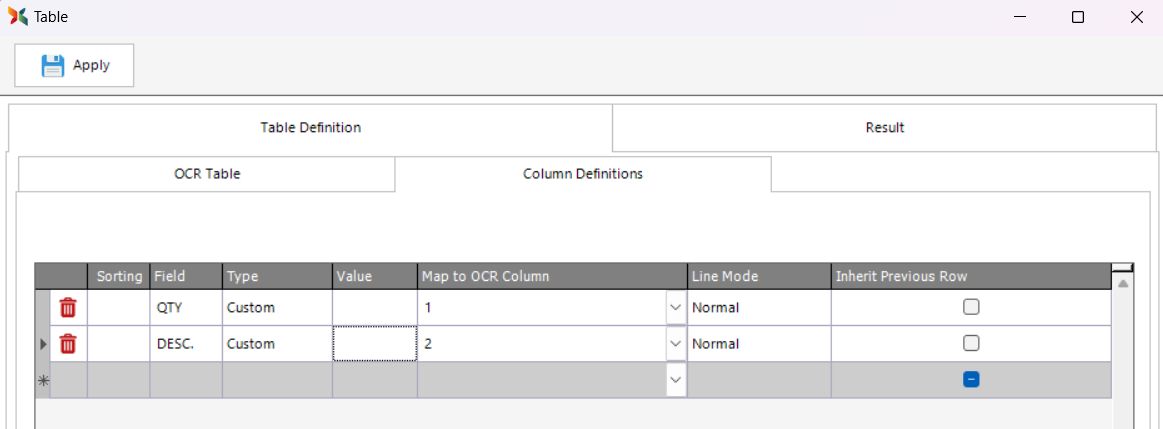Enable Inherit Previous Row for QTY
The image size is (1163, 429).
pyautogui.click(x=971, y=308)
